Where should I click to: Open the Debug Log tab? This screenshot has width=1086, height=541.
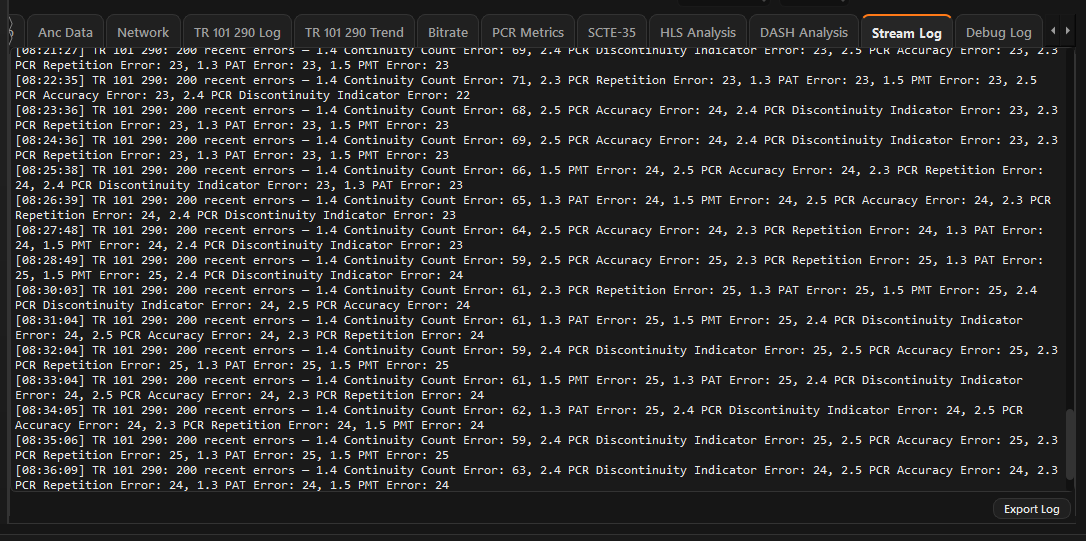(998, 32)
